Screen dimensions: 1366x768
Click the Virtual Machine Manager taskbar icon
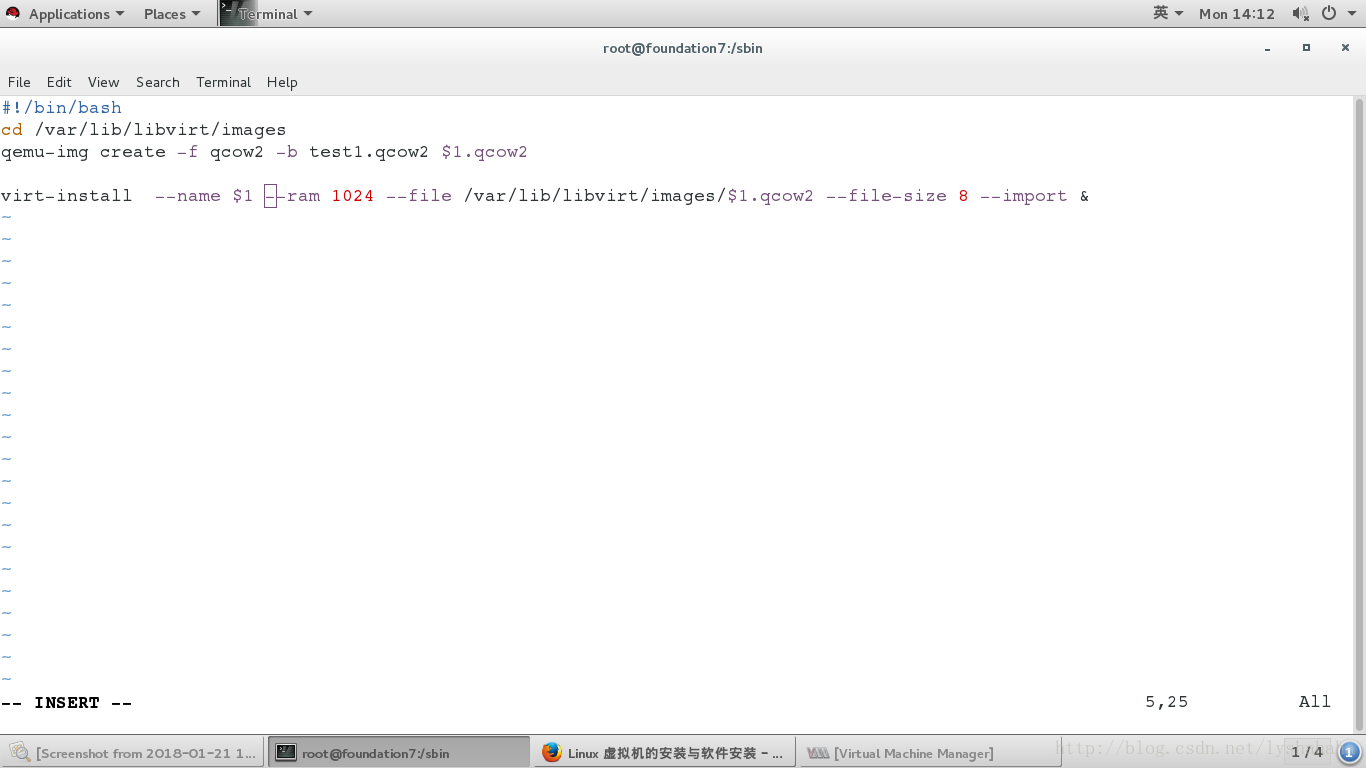pyautogui.click(x=817, y=753)
